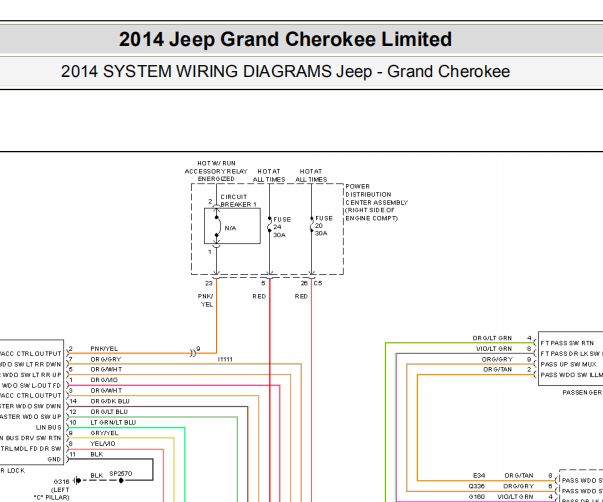603x502 pixels.
Task: Click the "LT GRN/LT BLU" wire label
Action: pyautogui.click(x=113, y=422)
